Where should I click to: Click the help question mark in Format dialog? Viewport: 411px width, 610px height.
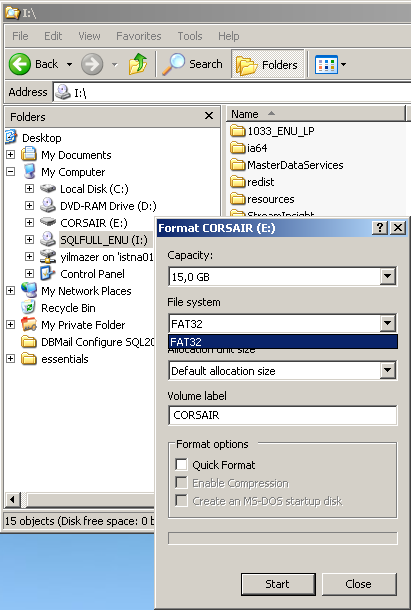[380, 228]
